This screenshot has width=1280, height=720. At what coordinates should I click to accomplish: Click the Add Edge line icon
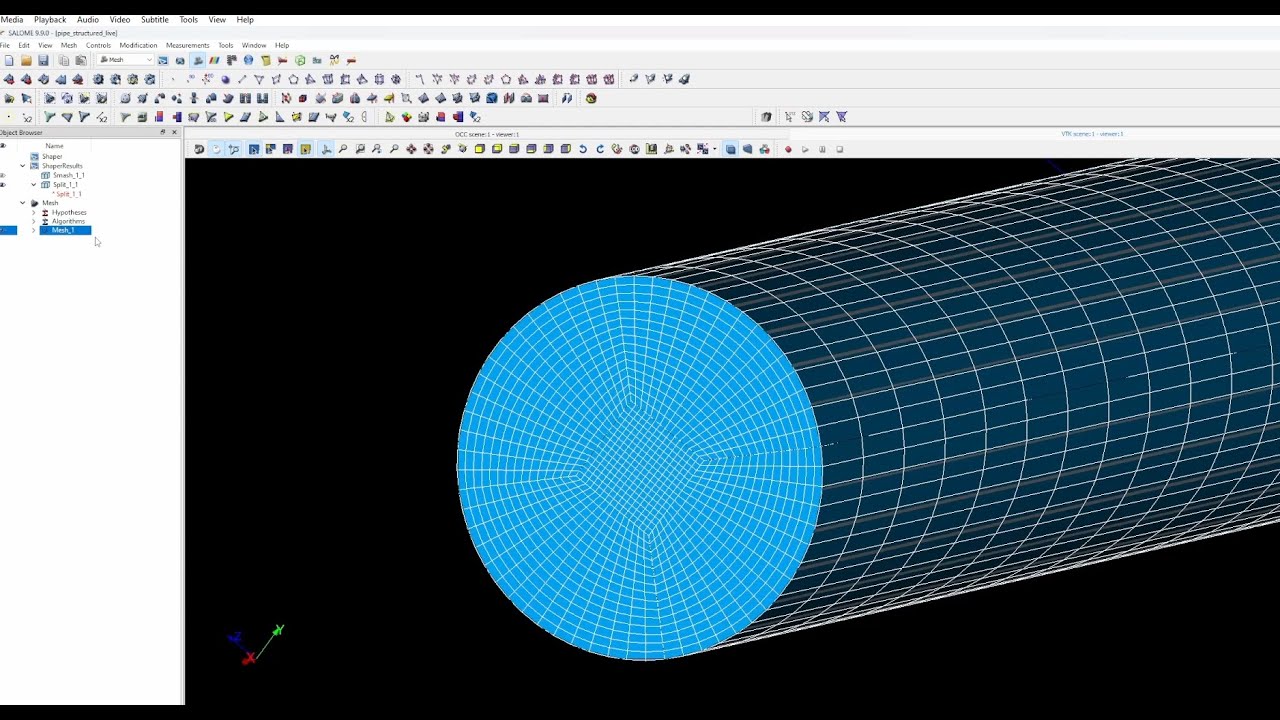pos(242,79)
